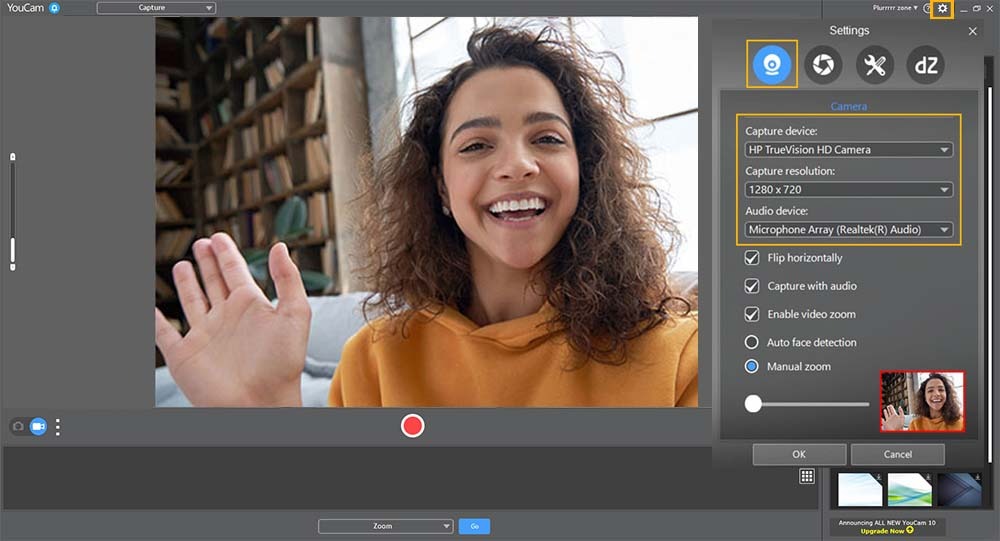Screen dimensions: 1000x541
Task: Click the Camera section heading
Action: pyautogui.click(x=849, y=107)
